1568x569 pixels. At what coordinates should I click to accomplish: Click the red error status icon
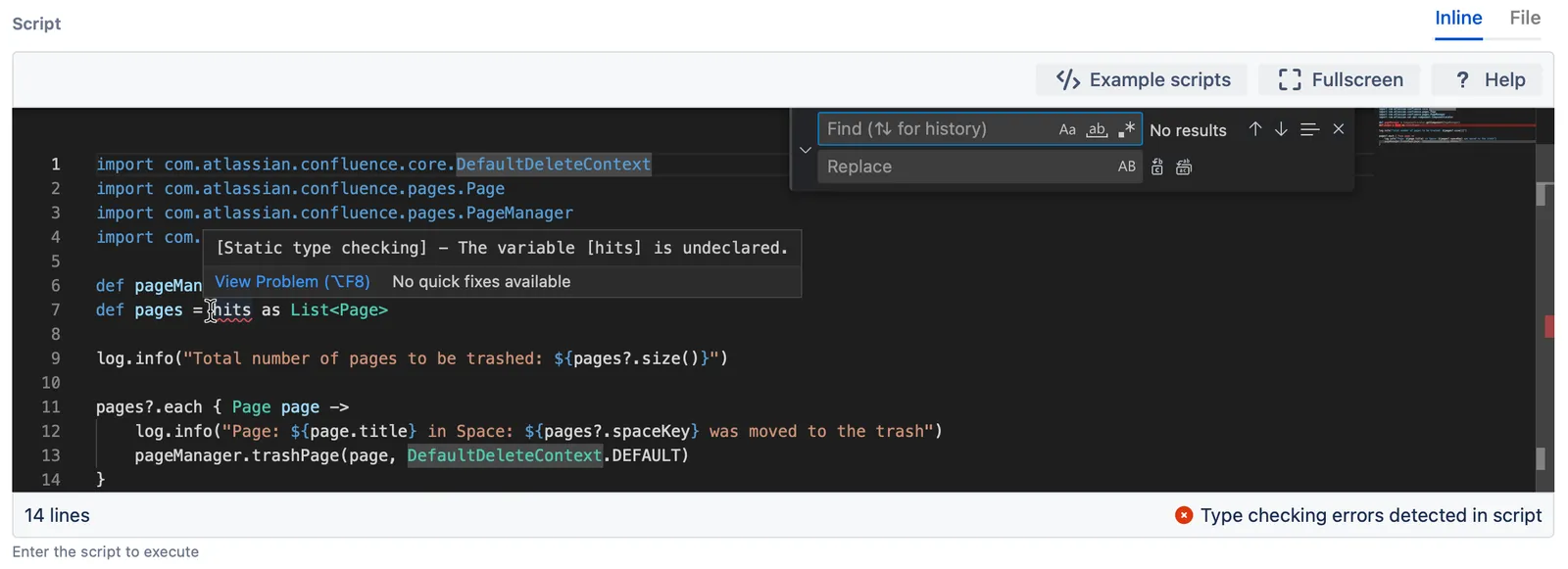(x=1184, y=515)
